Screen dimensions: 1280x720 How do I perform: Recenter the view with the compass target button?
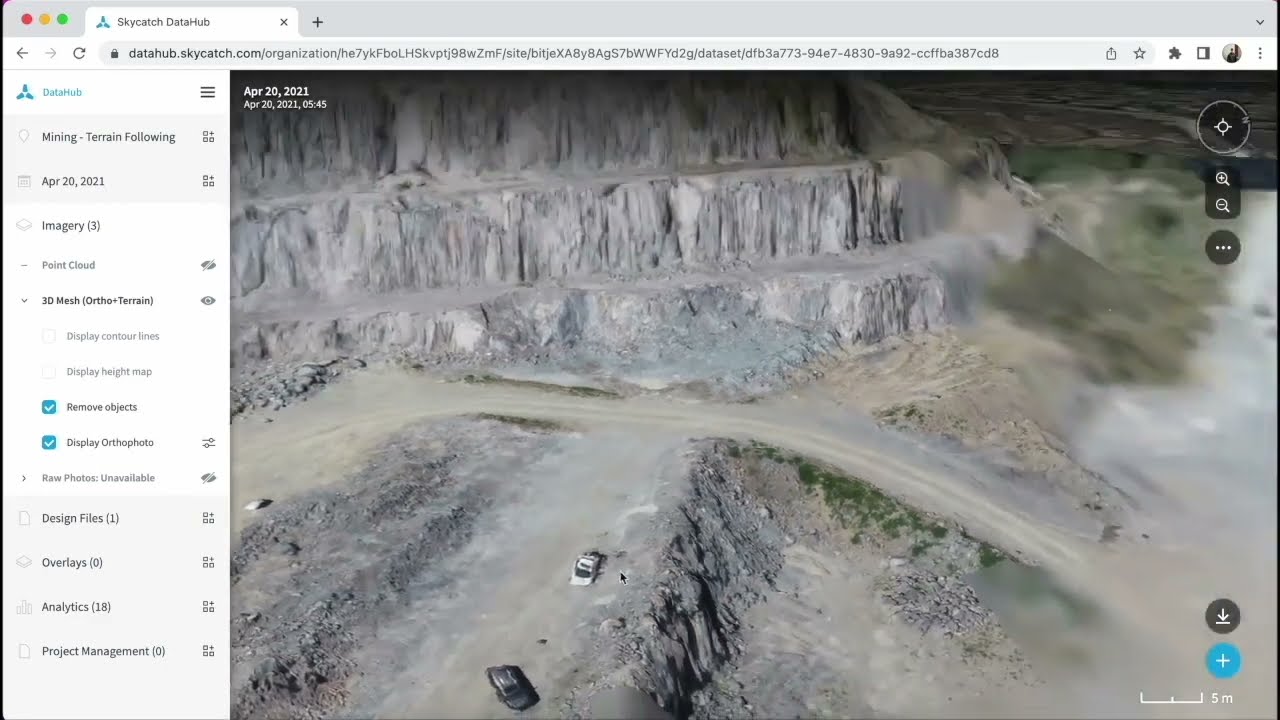click(x=1222, y=127)
